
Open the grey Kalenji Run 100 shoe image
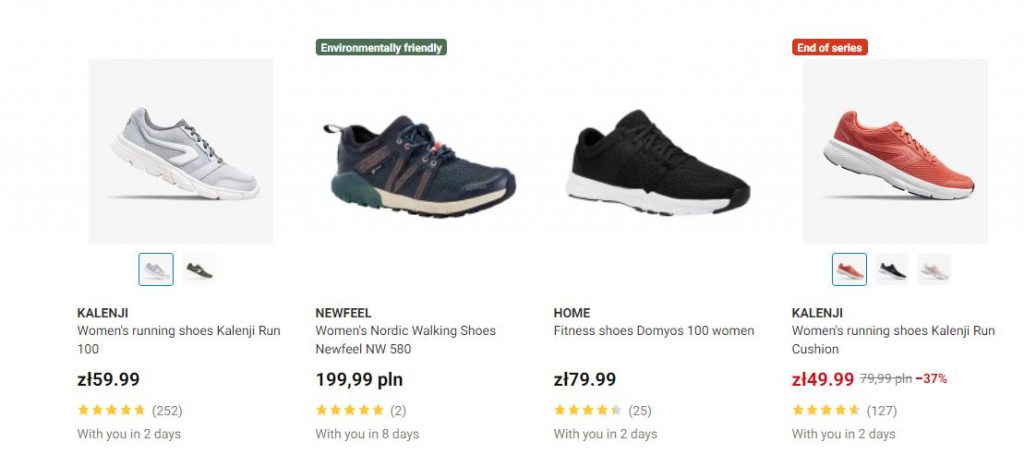[x=181, y=151]
